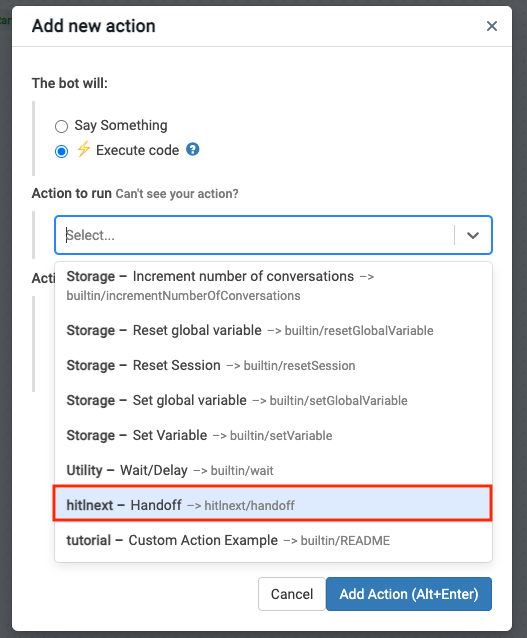Select the Execute code radio button
527x638 pixels.
coord(61,151)
